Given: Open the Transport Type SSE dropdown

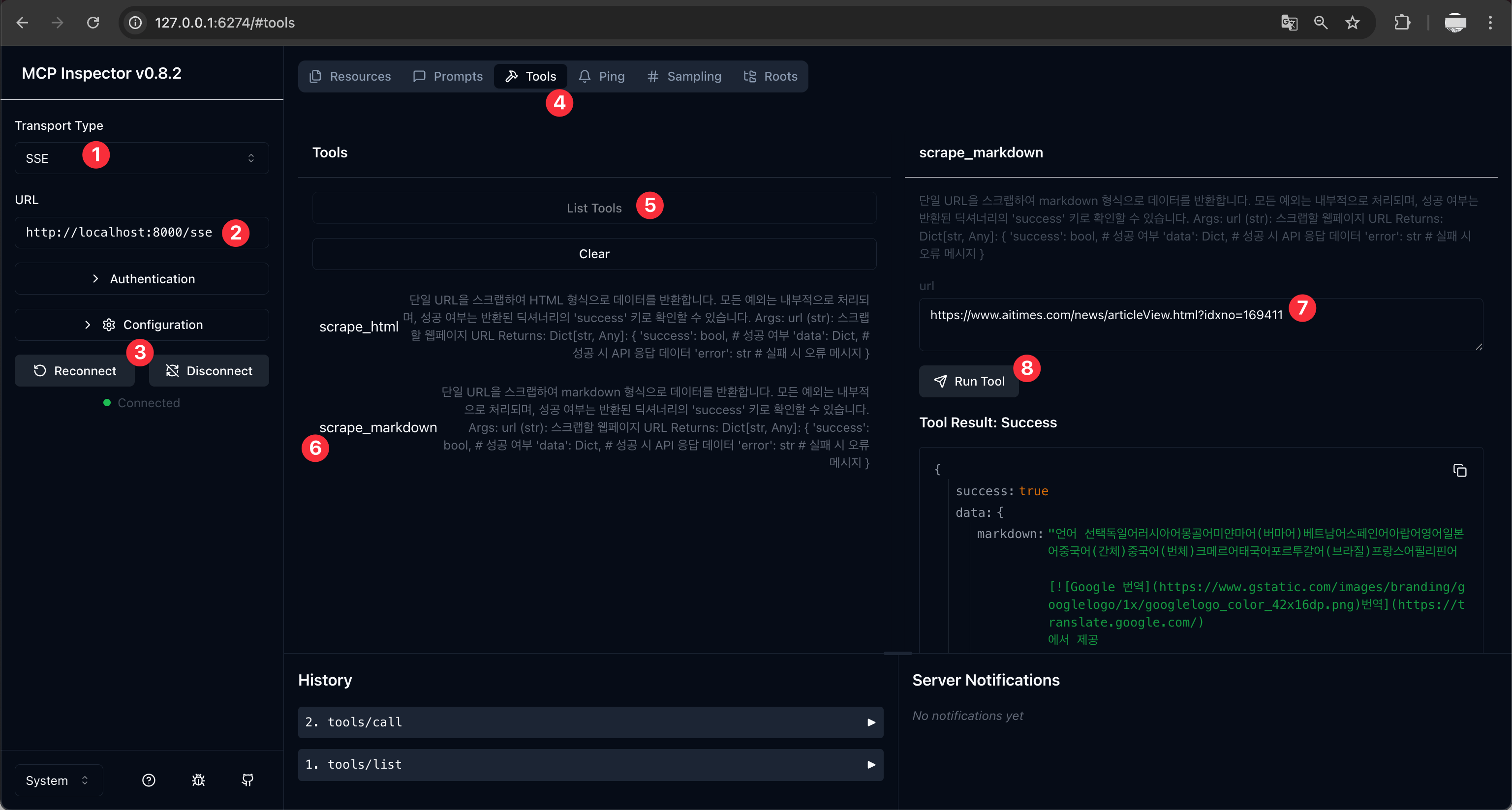Looking at the screenshot, I should (x=141, y=158).
